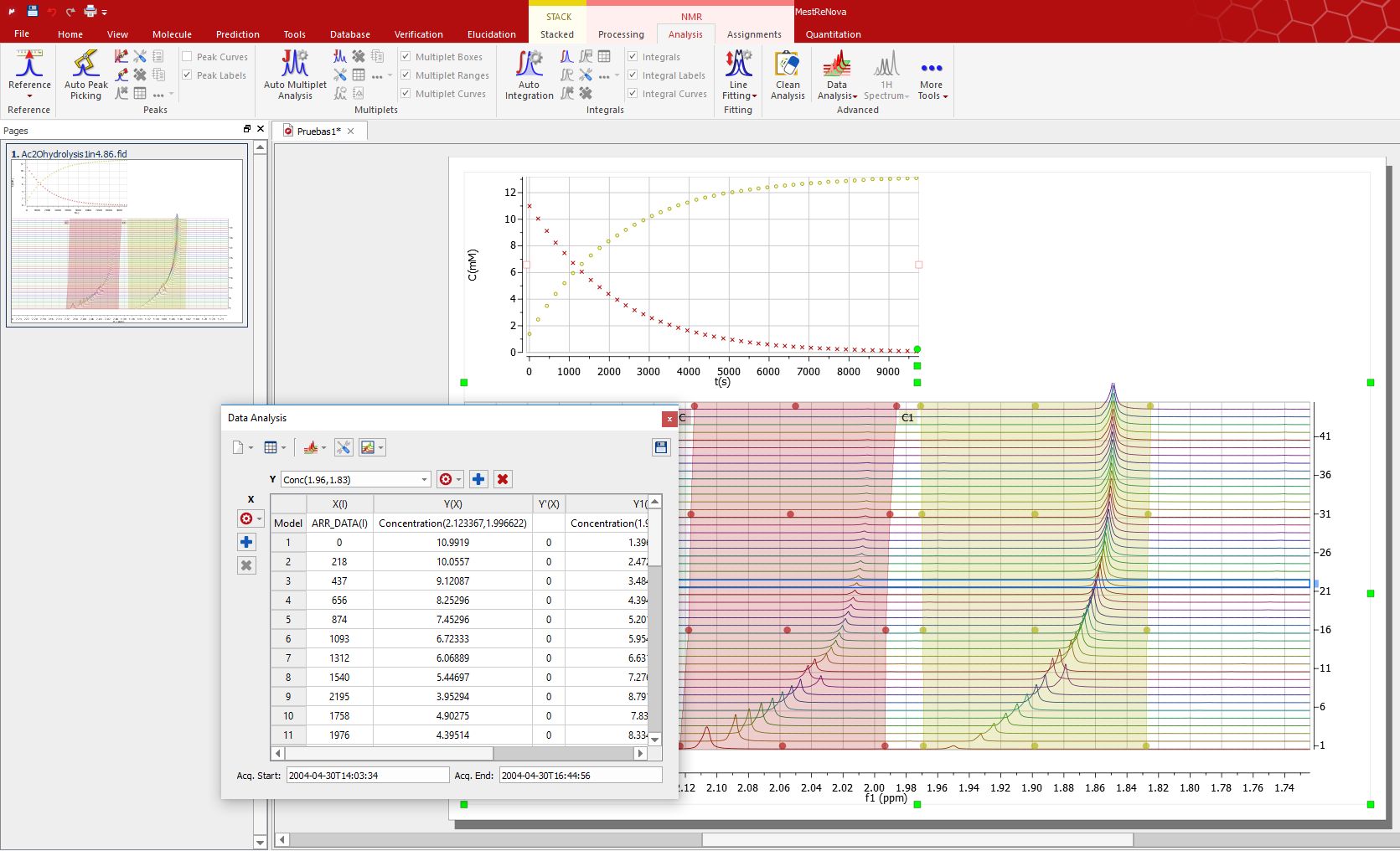Toggle the Integral Labels checkbox

633,75
